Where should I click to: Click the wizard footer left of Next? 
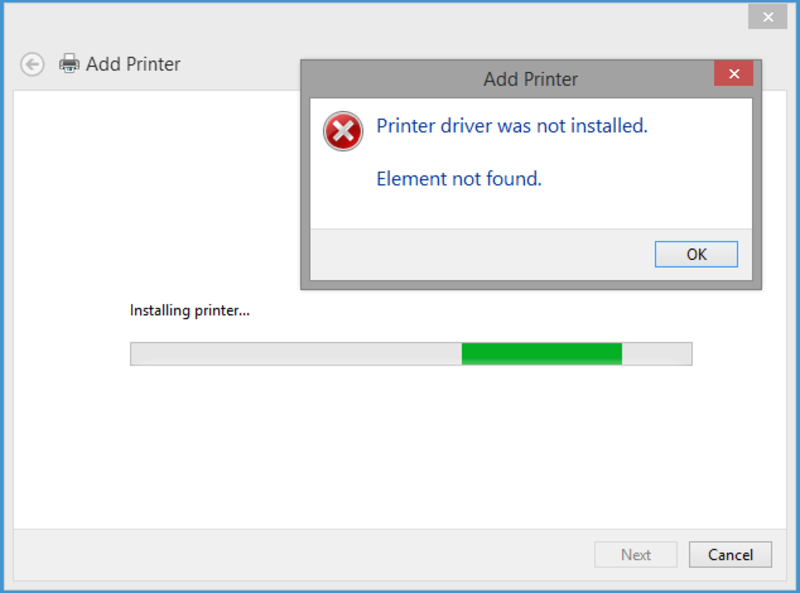pos(300,554)
